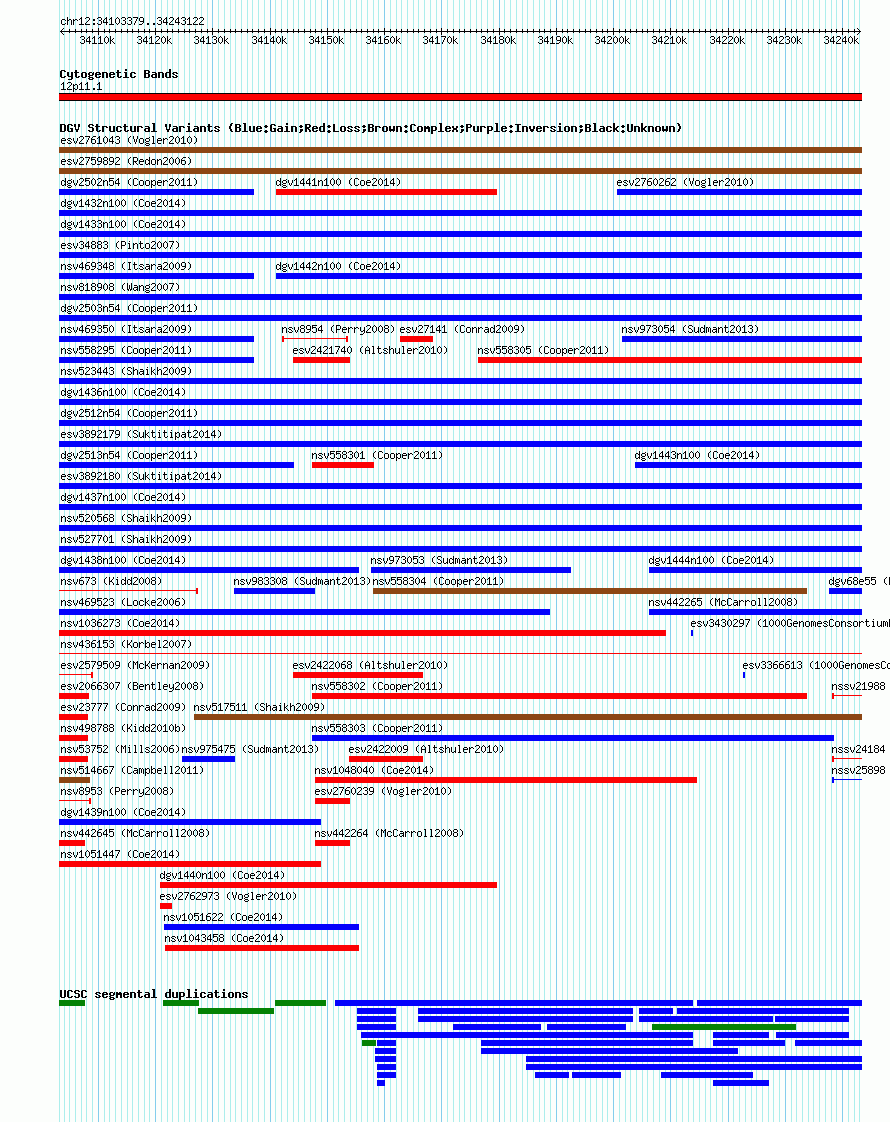Click the chr12:34103379..34243122 region label
Image resolution: width=890 pixels, height=1122 pixels.
pyautogui.click(x=132, y=21)
